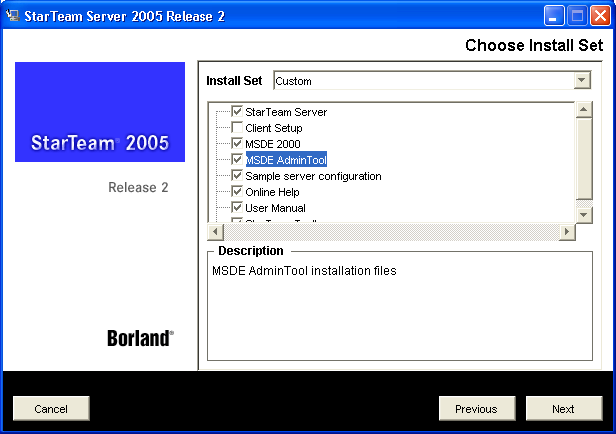Uncheck the Sample server configuration checkbox
Screen dimensions: 616x434
pos(237,176)
